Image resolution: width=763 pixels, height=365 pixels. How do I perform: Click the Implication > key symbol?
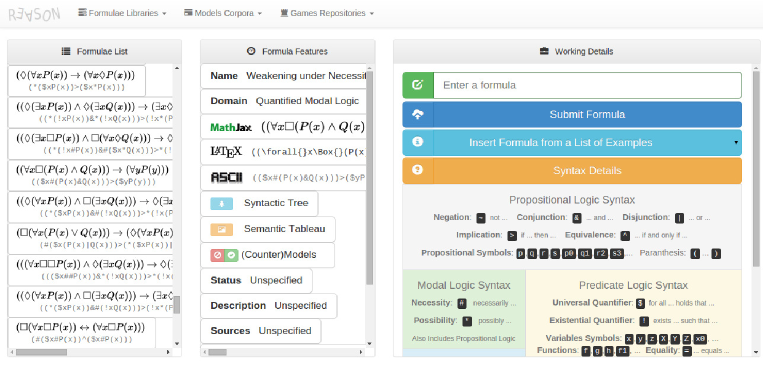(512, 236)
